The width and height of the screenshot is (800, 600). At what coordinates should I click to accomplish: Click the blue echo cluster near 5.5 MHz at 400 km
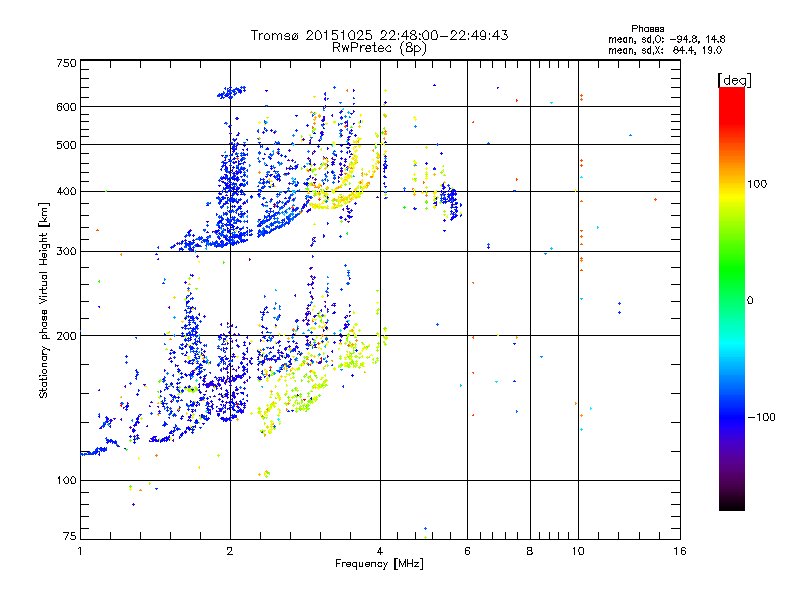pyautogui.click(x=451, y=202)
